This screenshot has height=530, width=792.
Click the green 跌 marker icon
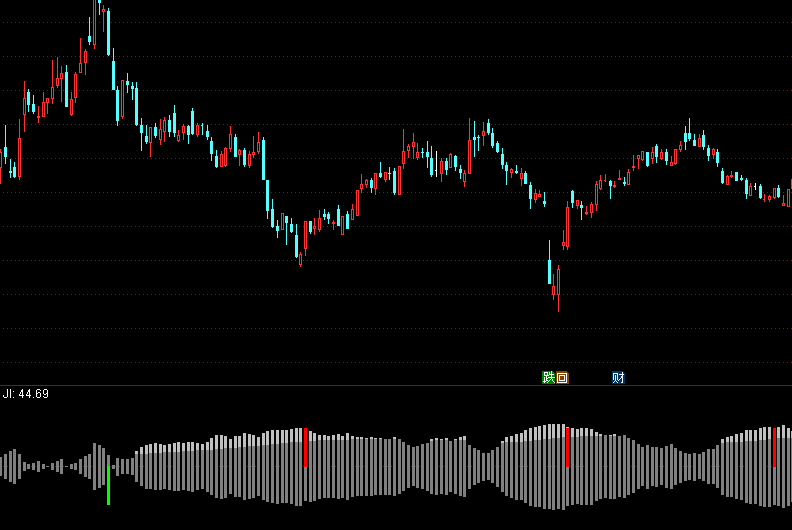click(x=548, y=377)
